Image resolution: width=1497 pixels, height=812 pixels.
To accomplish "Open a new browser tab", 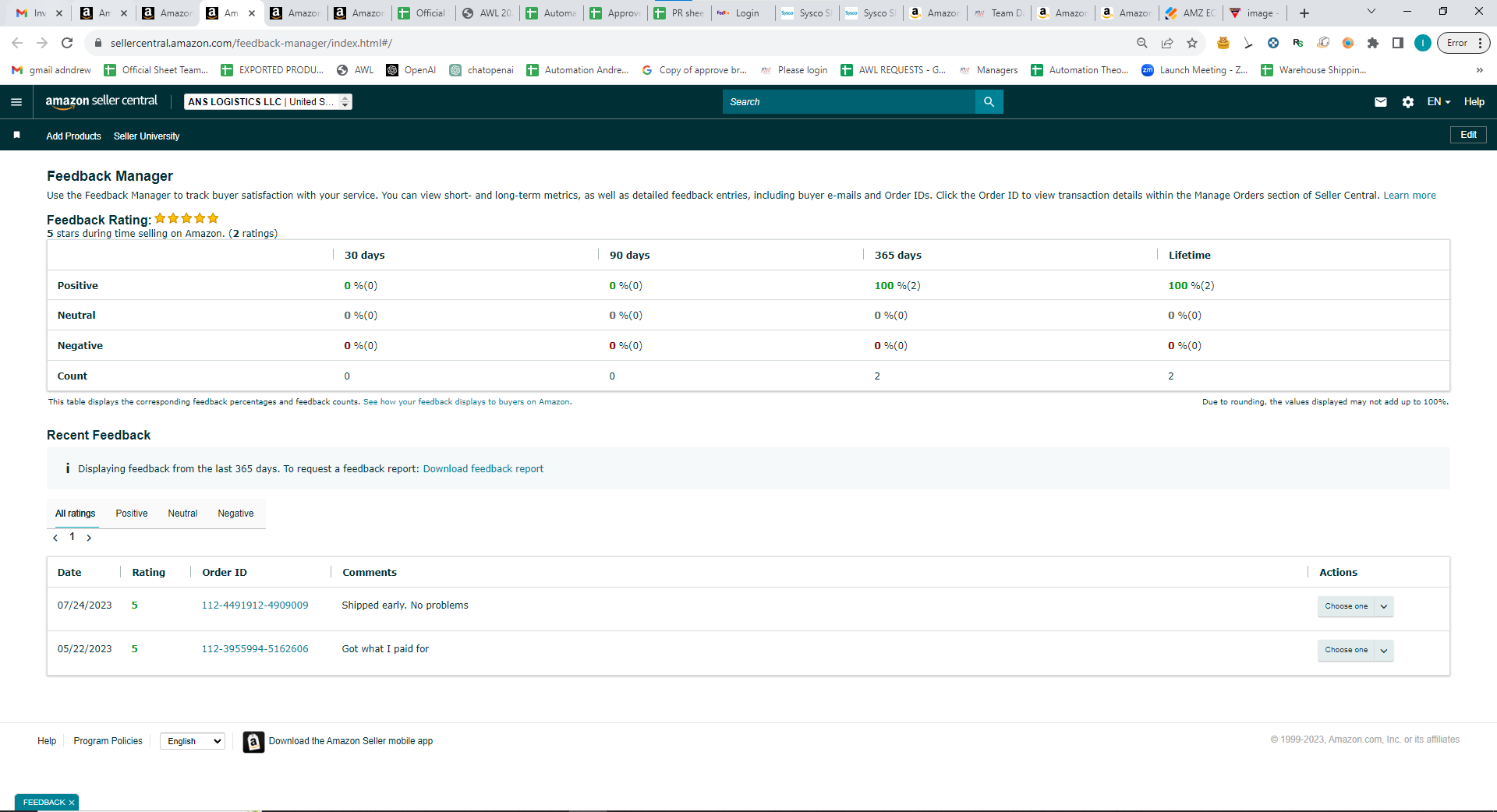I will [1304, 13].
